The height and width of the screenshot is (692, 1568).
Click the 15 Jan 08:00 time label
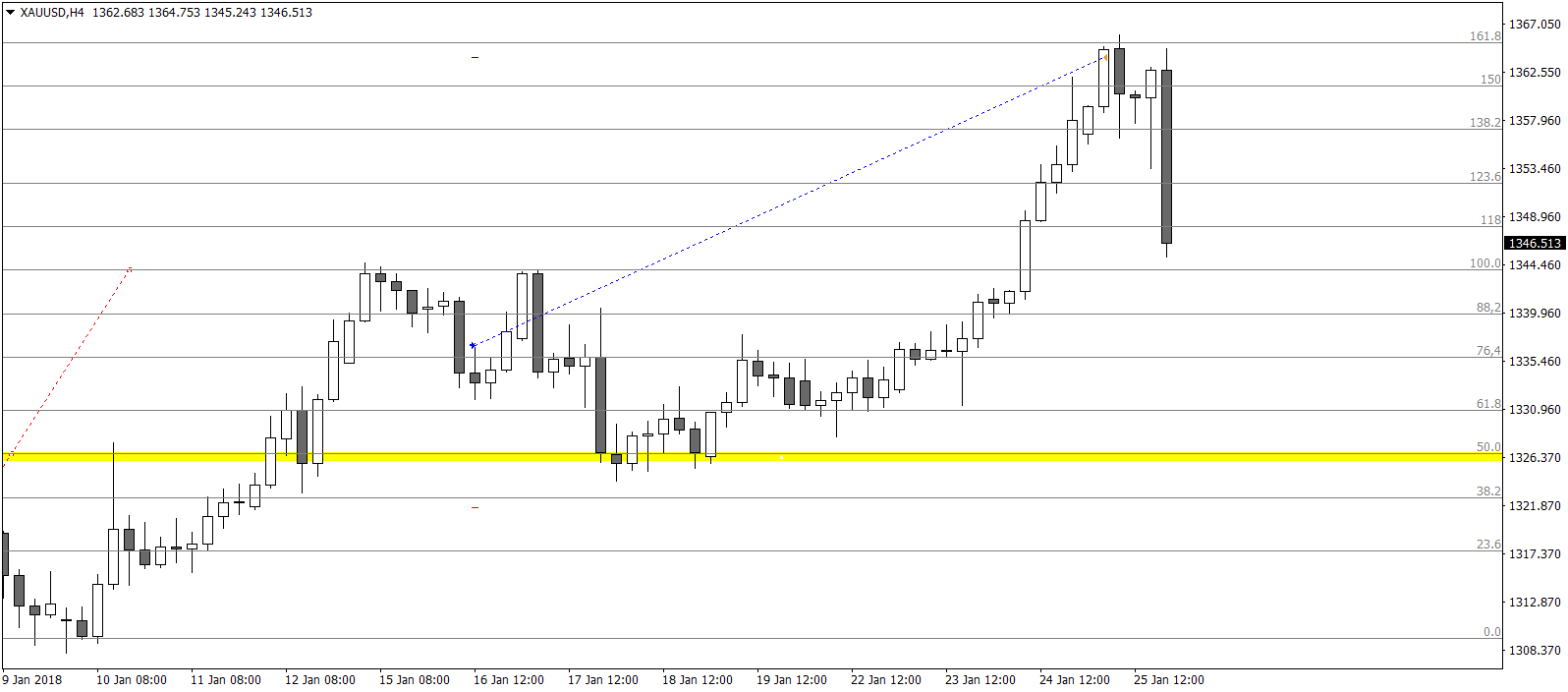tap(415, 679)
